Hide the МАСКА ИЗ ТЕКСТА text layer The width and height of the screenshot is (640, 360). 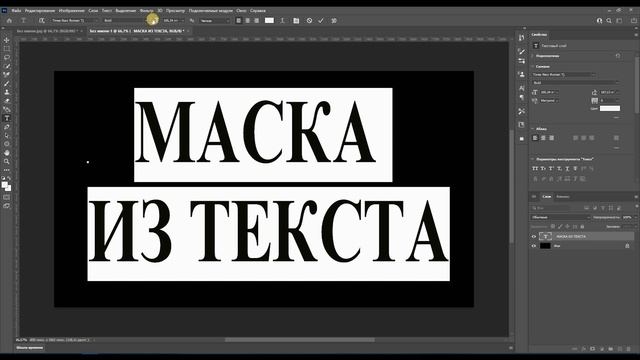(533, 236)
